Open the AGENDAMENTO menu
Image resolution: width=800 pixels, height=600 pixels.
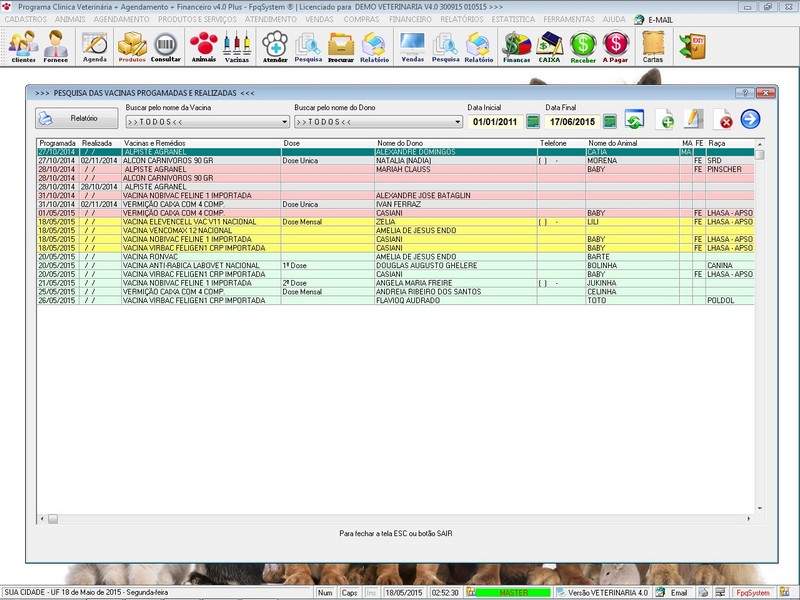[121, 19]
